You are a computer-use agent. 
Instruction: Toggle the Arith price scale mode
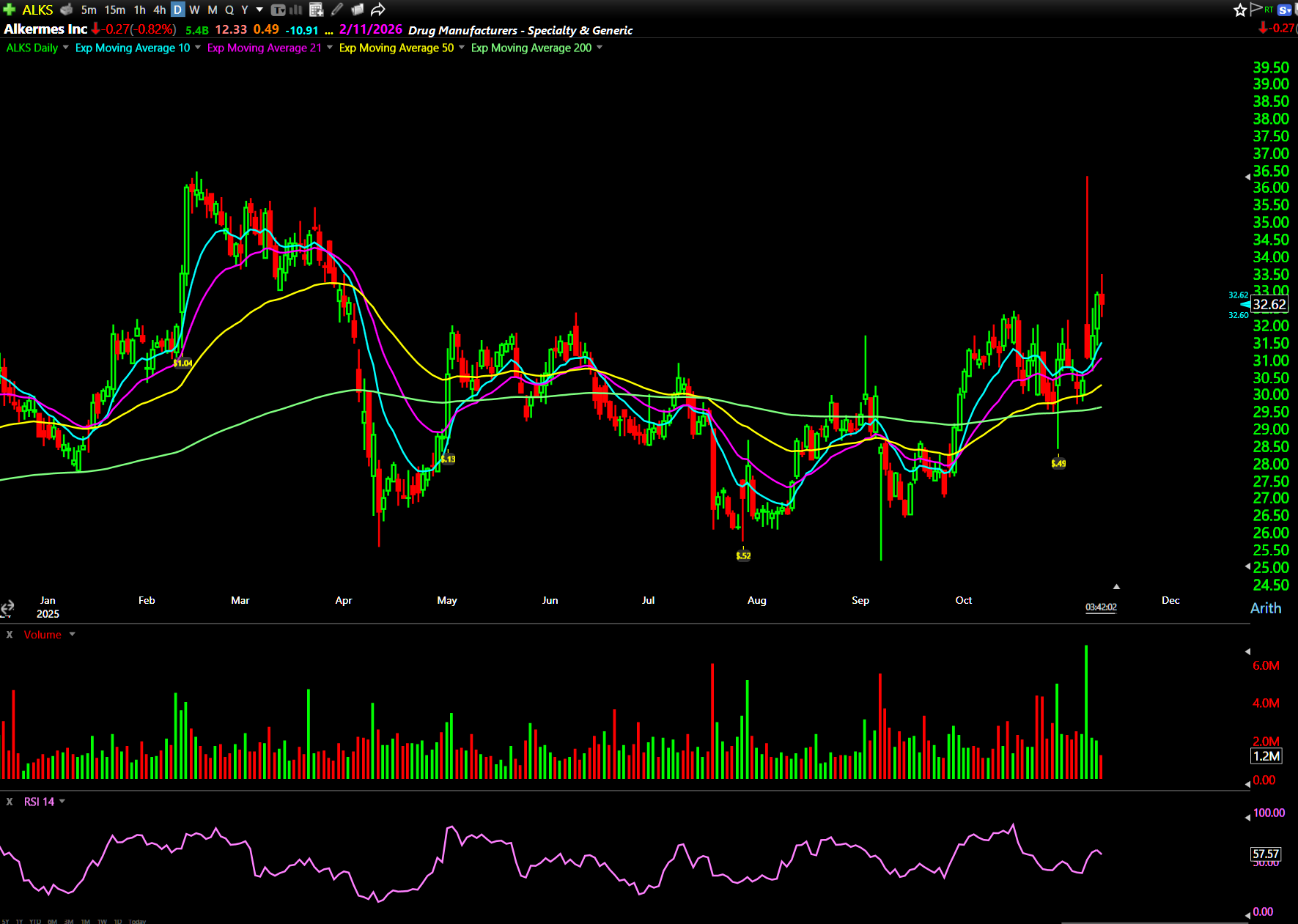pos(1265,608)
